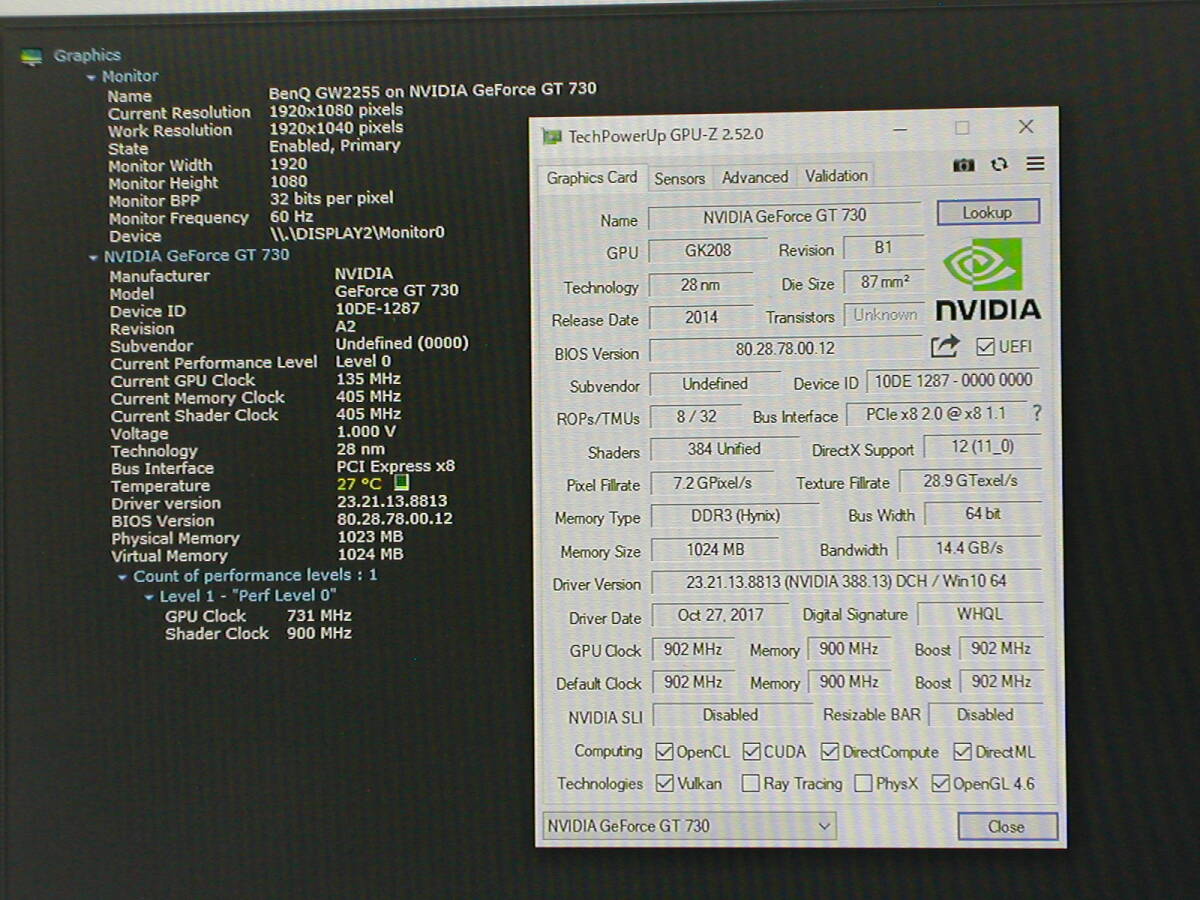This screenshot has width=1200, height=900.
Task: Open the GPU selector dropdown
Action: (689, 826)
